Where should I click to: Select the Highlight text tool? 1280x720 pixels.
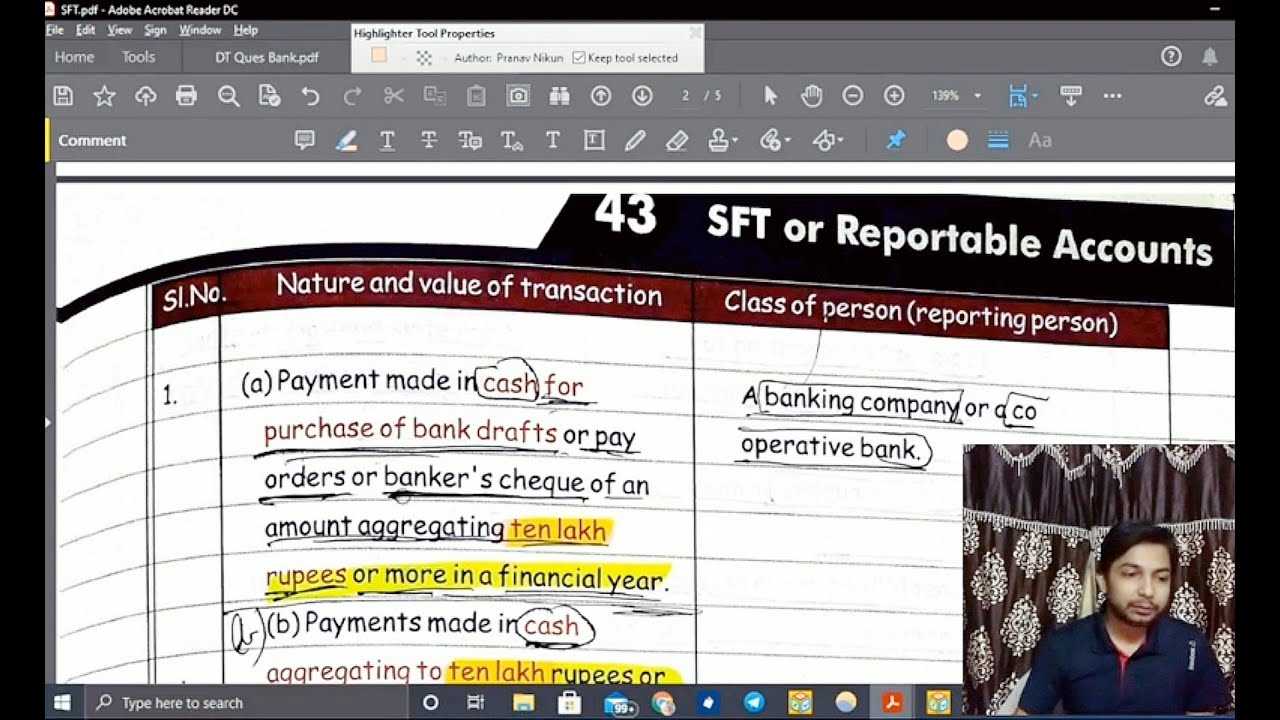pos(346,141)
